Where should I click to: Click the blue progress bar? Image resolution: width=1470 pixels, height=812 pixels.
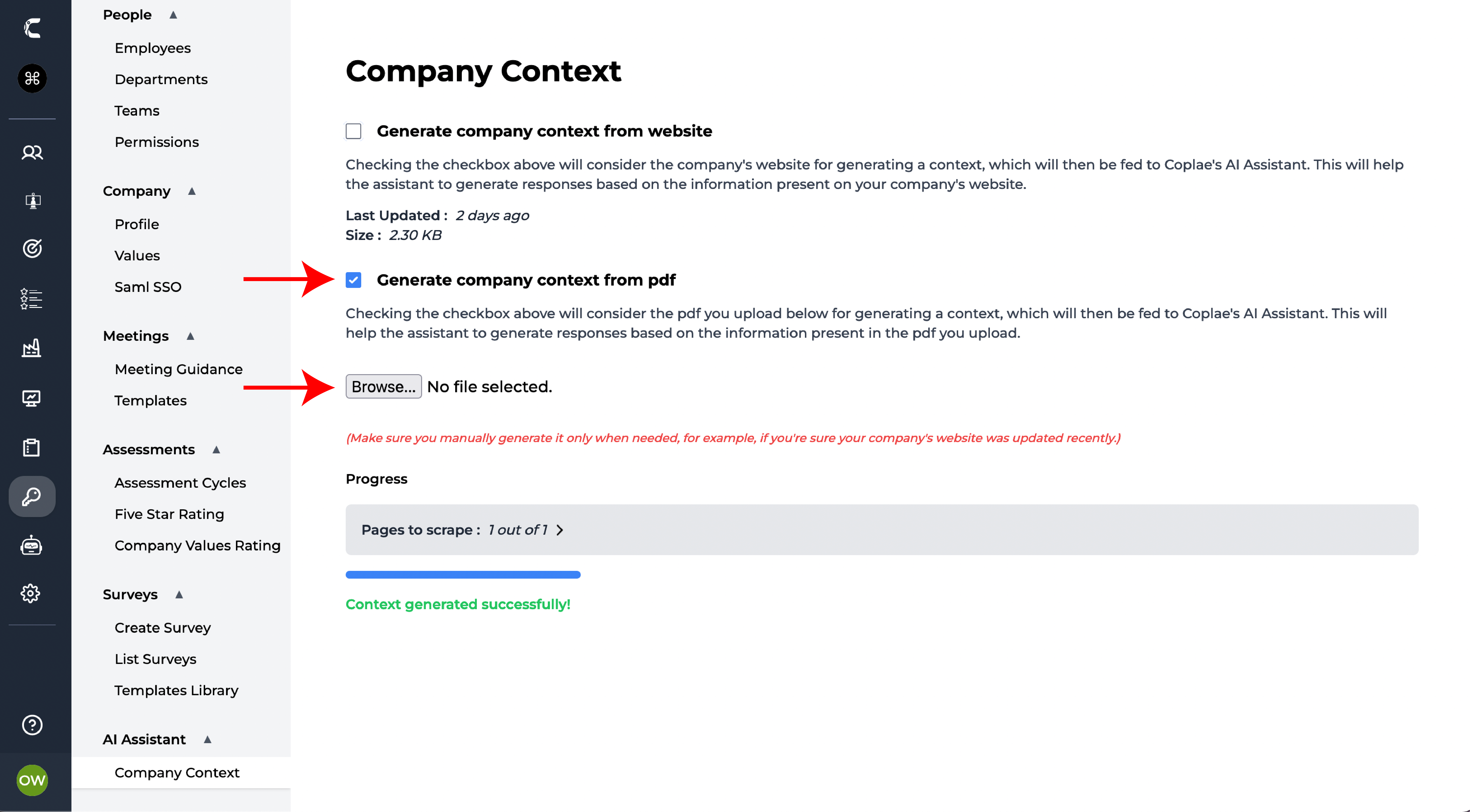tap(463, 575)
